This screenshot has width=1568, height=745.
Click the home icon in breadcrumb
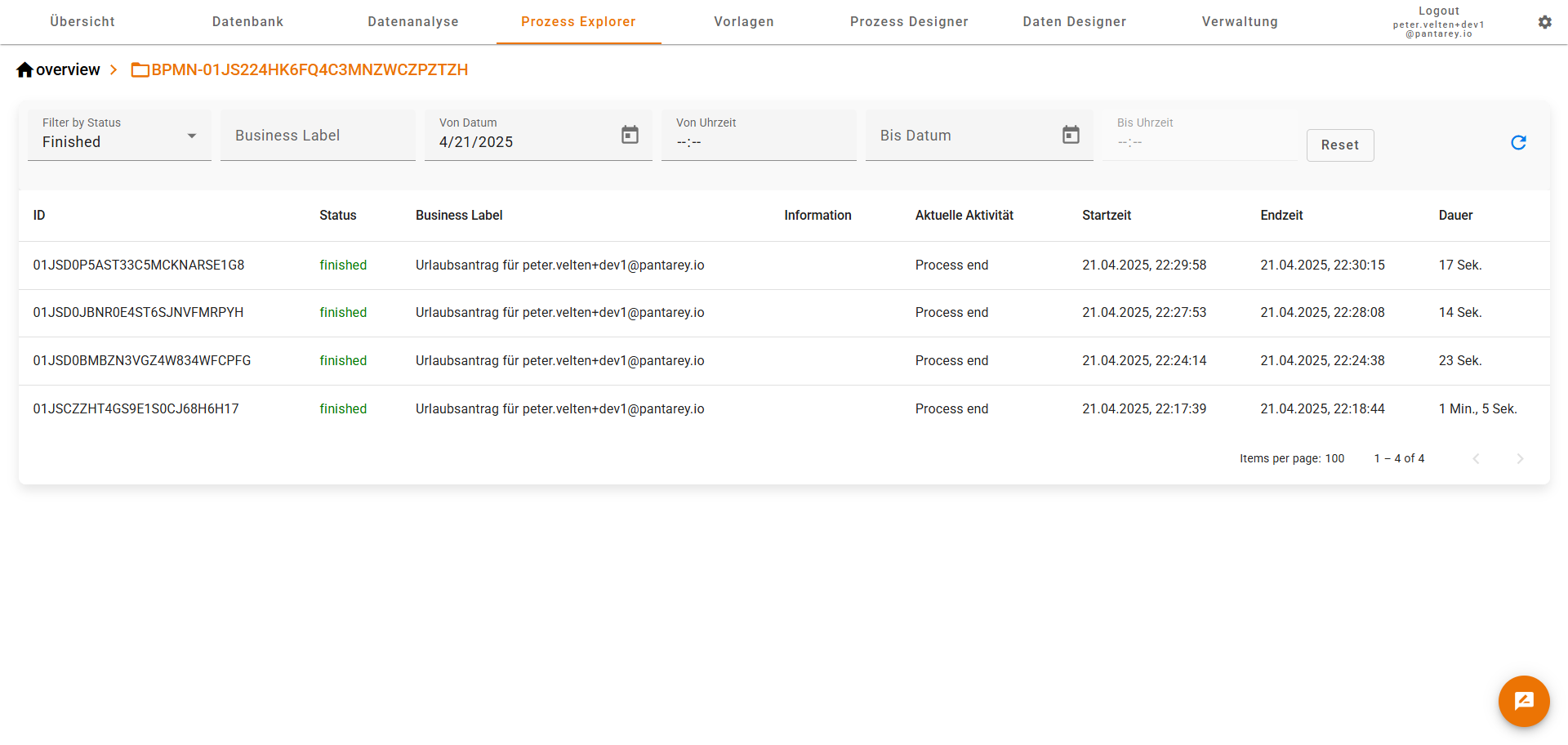pyautogui.click(x=24, y=70)
